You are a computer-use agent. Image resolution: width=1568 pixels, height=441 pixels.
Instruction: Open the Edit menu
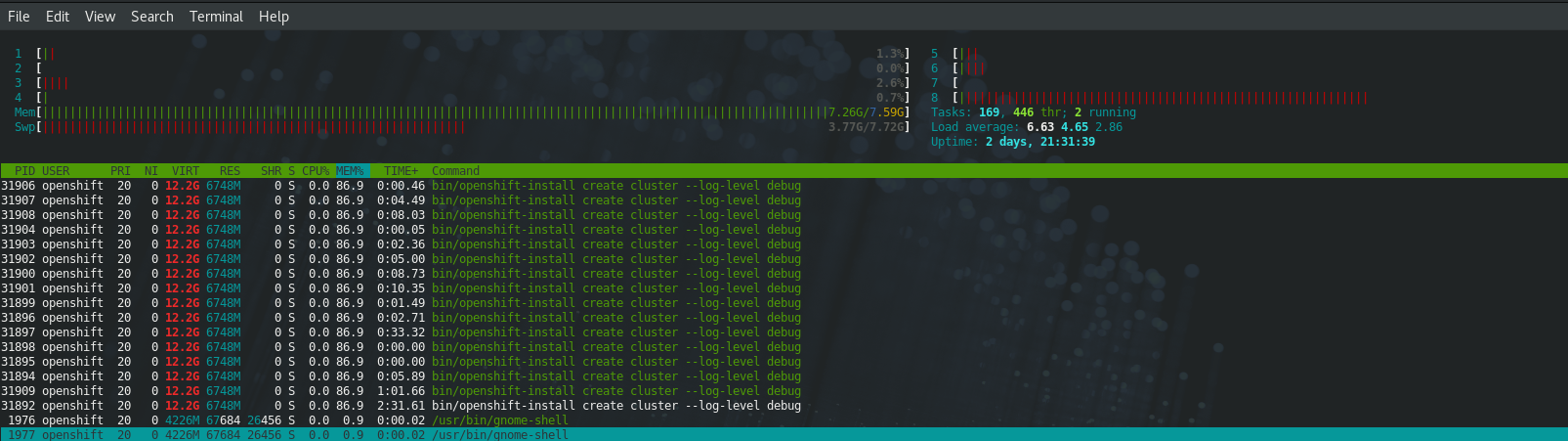pos(57,17)
